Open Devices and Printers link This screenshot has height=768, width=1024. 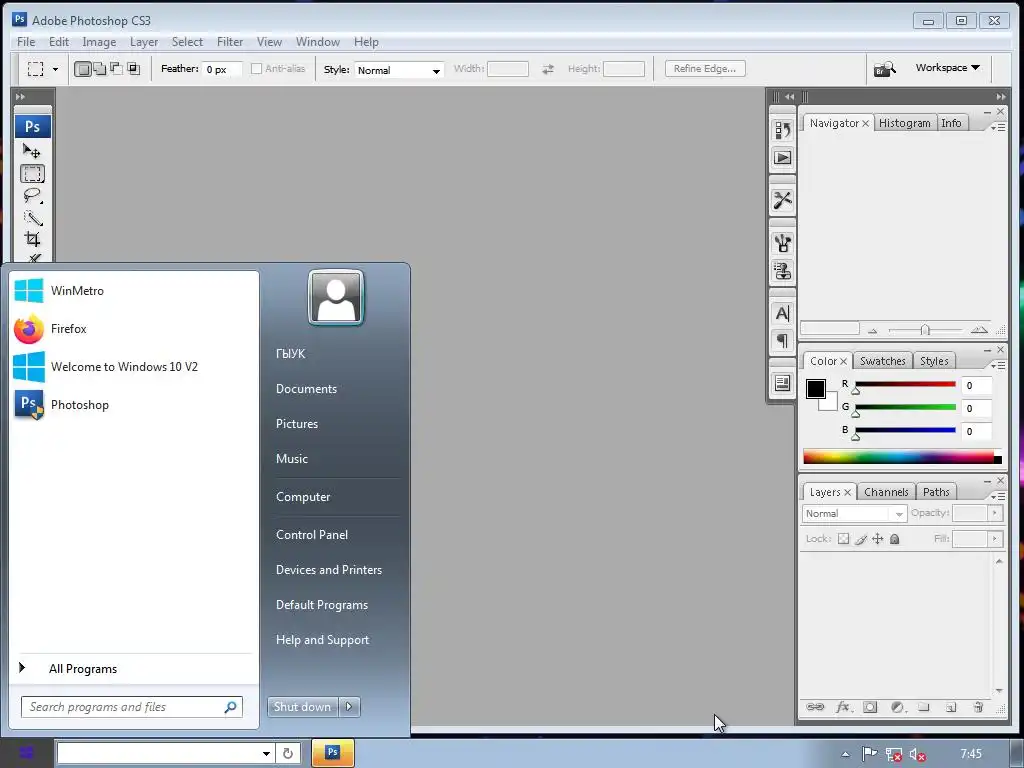click(328, 570)
